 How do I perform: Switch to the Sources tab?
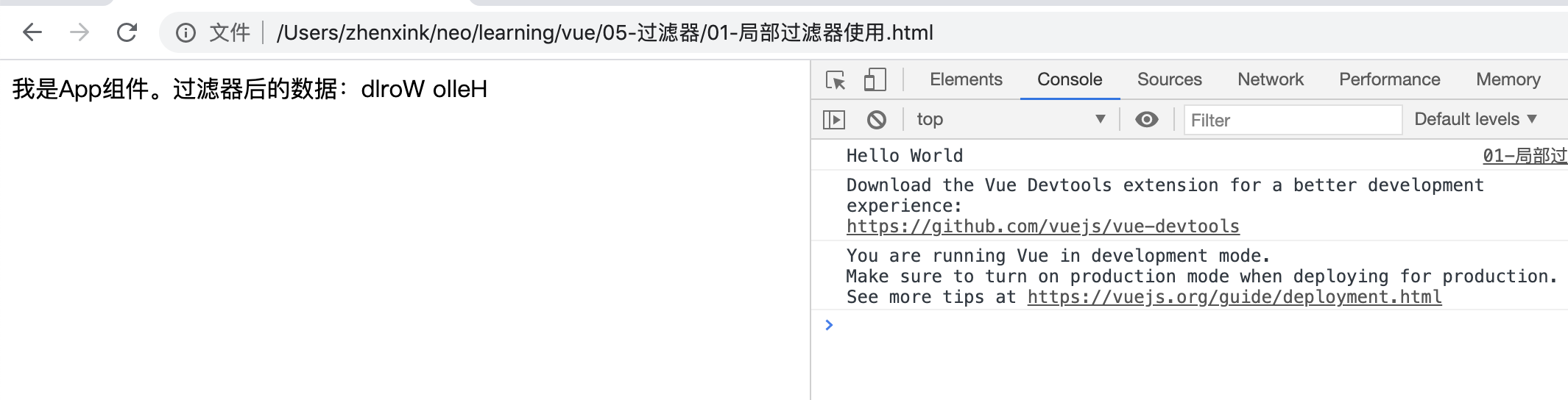tap(1169, 79)
